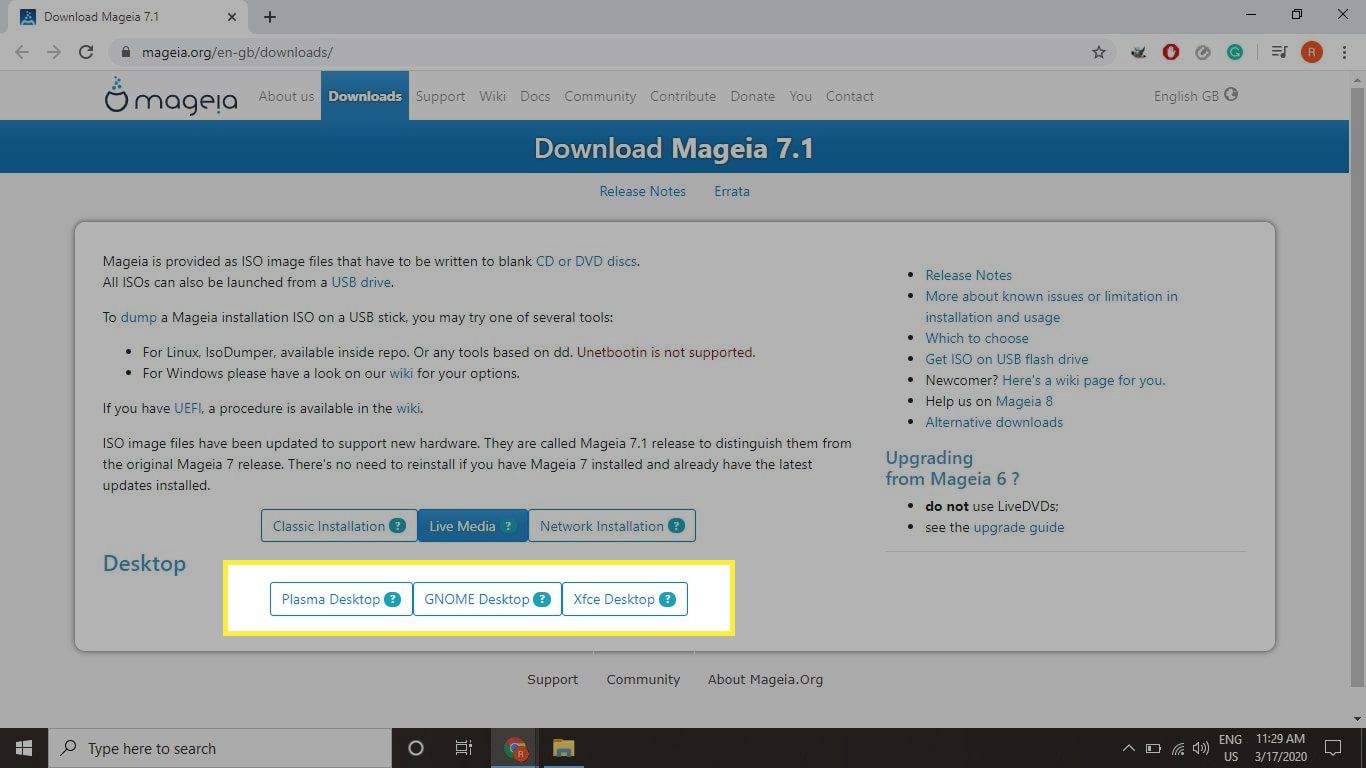The image size is (1366, 768).
Task: Open the upgrade guide link
Action: [1019, 527]
